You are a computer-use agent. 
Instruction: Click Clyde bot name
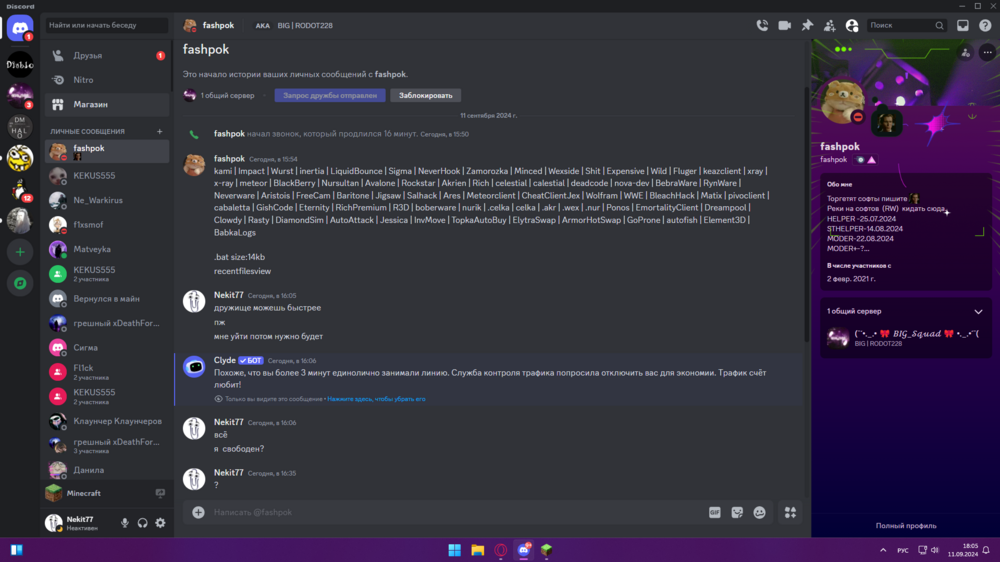(x=224, y=360)
